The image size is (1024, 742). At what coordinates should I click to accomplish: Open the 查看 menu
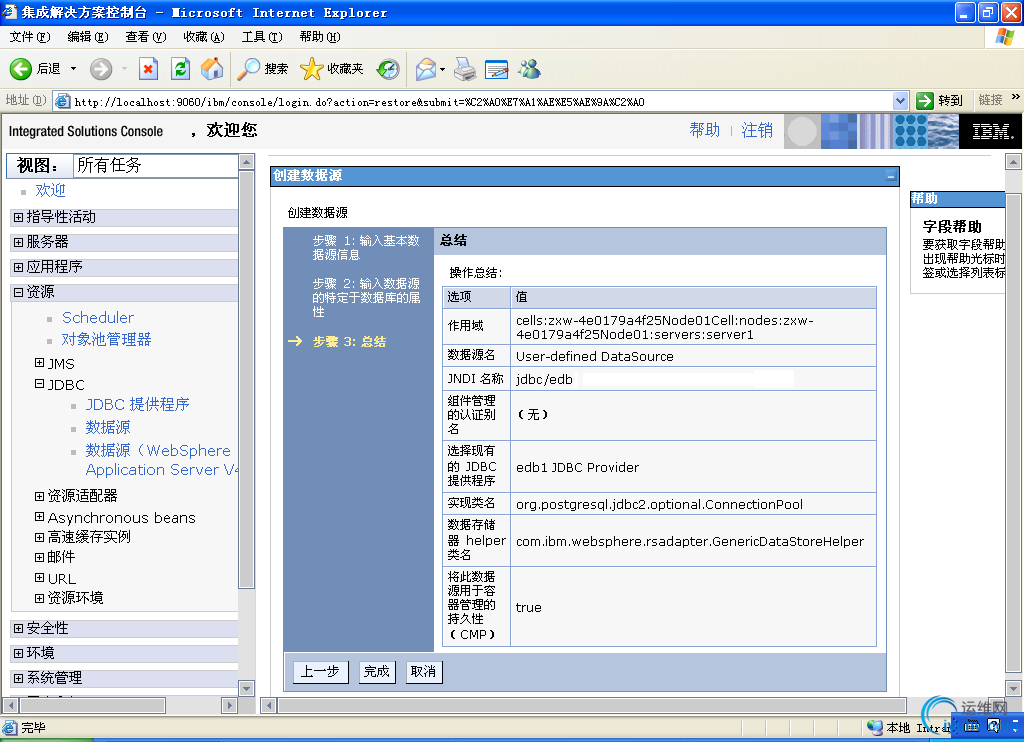click(146, 37)
